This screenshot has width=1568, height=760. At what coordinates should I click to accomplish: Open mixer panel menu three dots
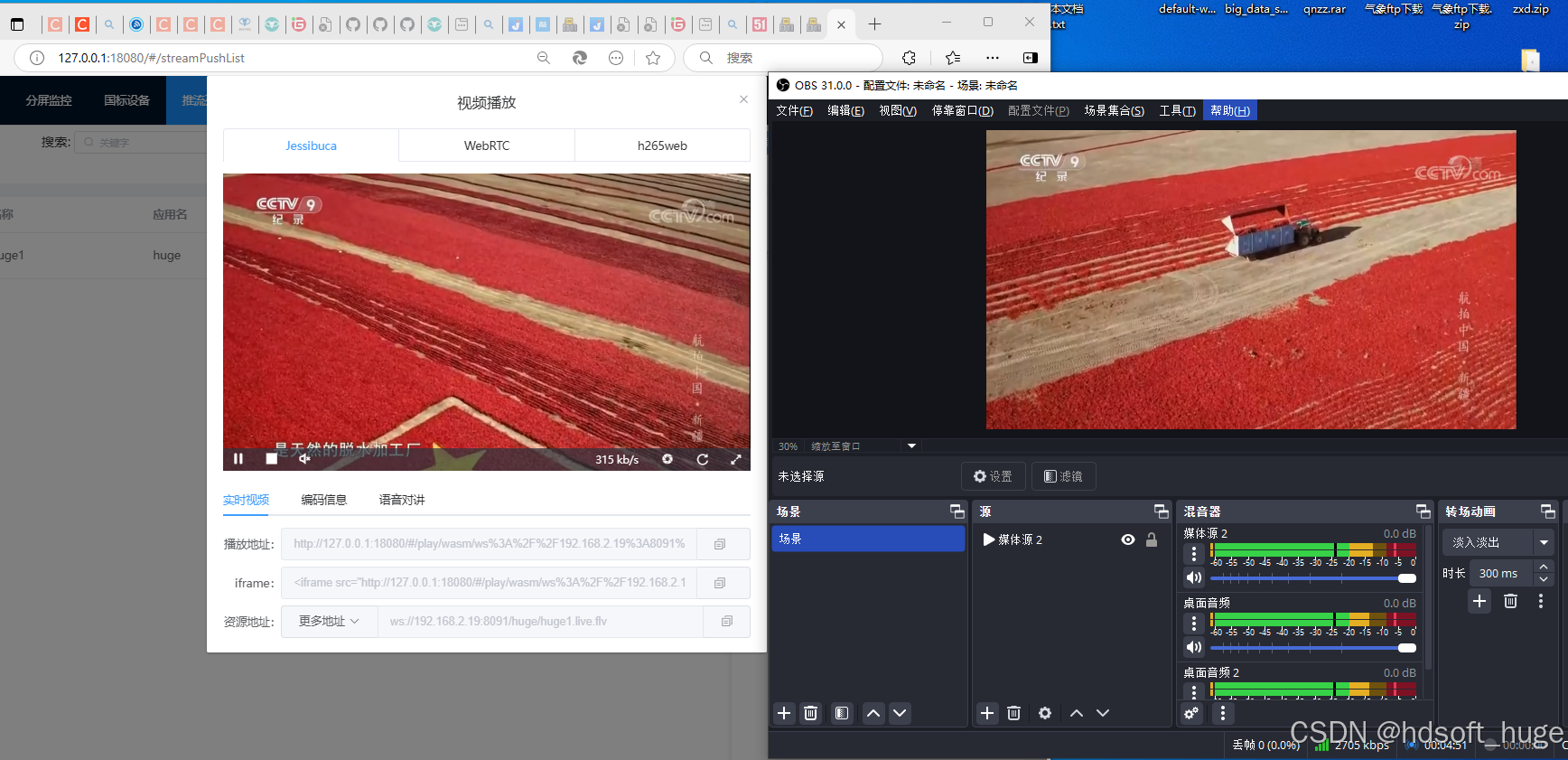(1223, 713)
